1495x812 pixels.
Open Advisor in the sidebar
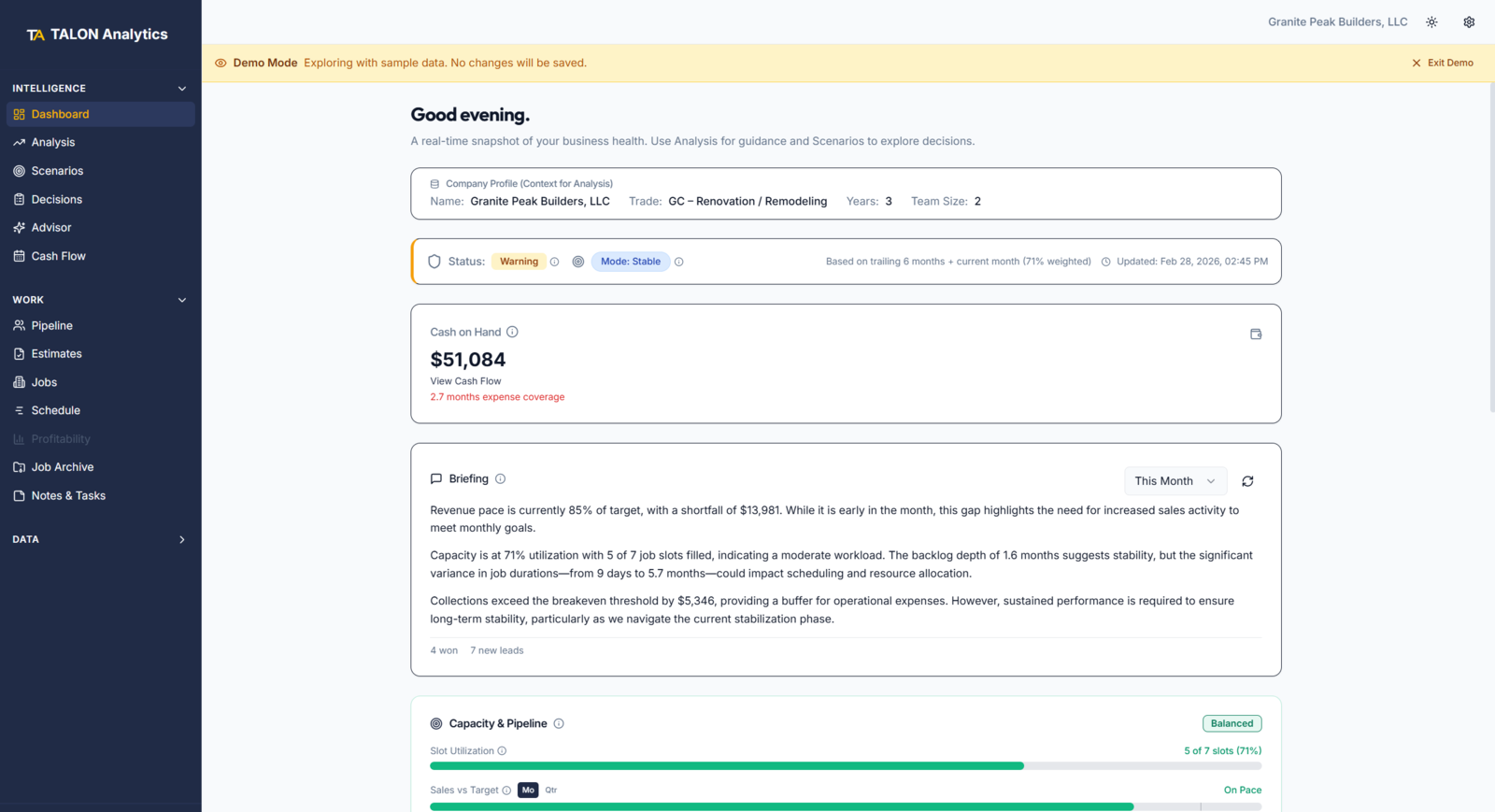101,227
